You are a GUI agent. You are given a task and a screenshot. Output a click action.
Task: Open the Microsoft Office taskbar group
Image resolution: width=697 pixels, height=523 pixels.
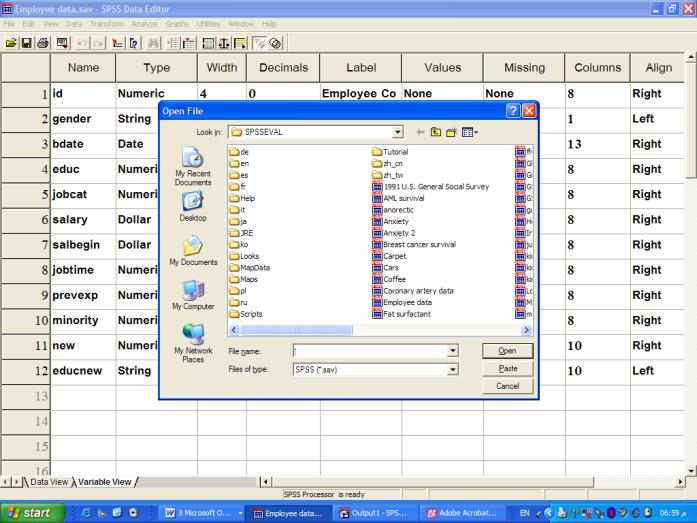(203, 513)
